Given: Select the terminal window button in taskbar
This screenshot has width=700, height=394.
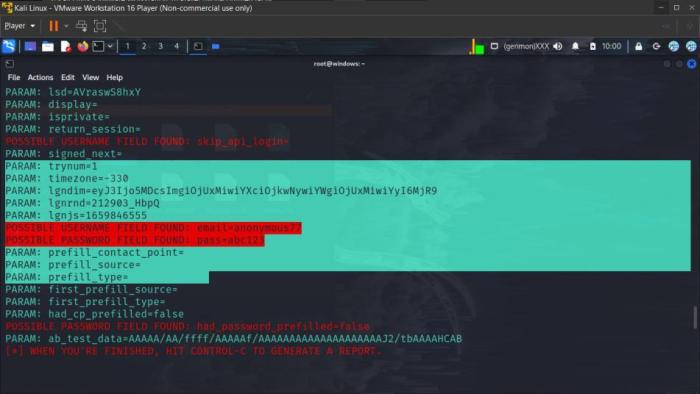Looking at the screenshot, I should coord(198,46).
